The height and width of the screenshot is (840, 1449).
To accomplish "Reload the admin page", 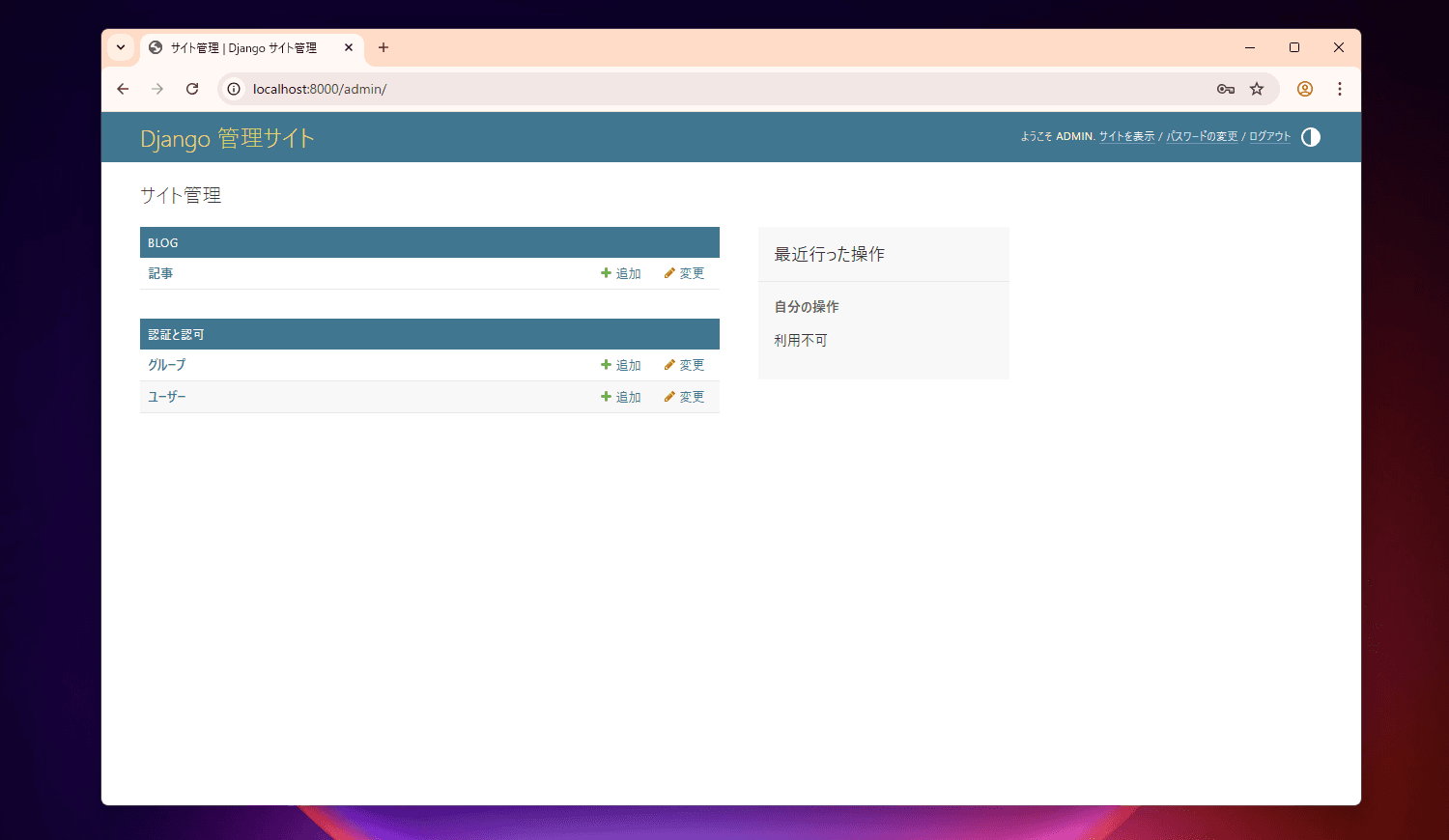I will pos(192,89).
